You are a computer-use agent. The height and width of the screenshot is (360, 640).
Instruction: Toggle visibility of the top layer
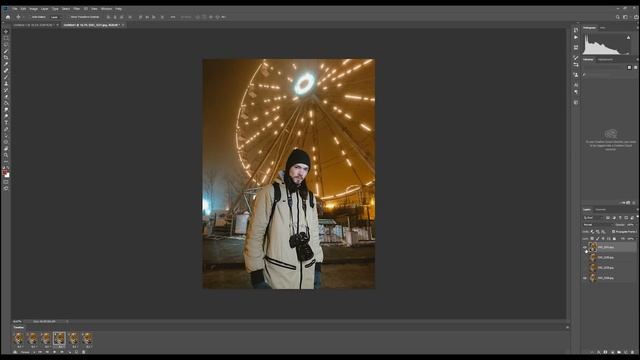click(x=585, y=247)
